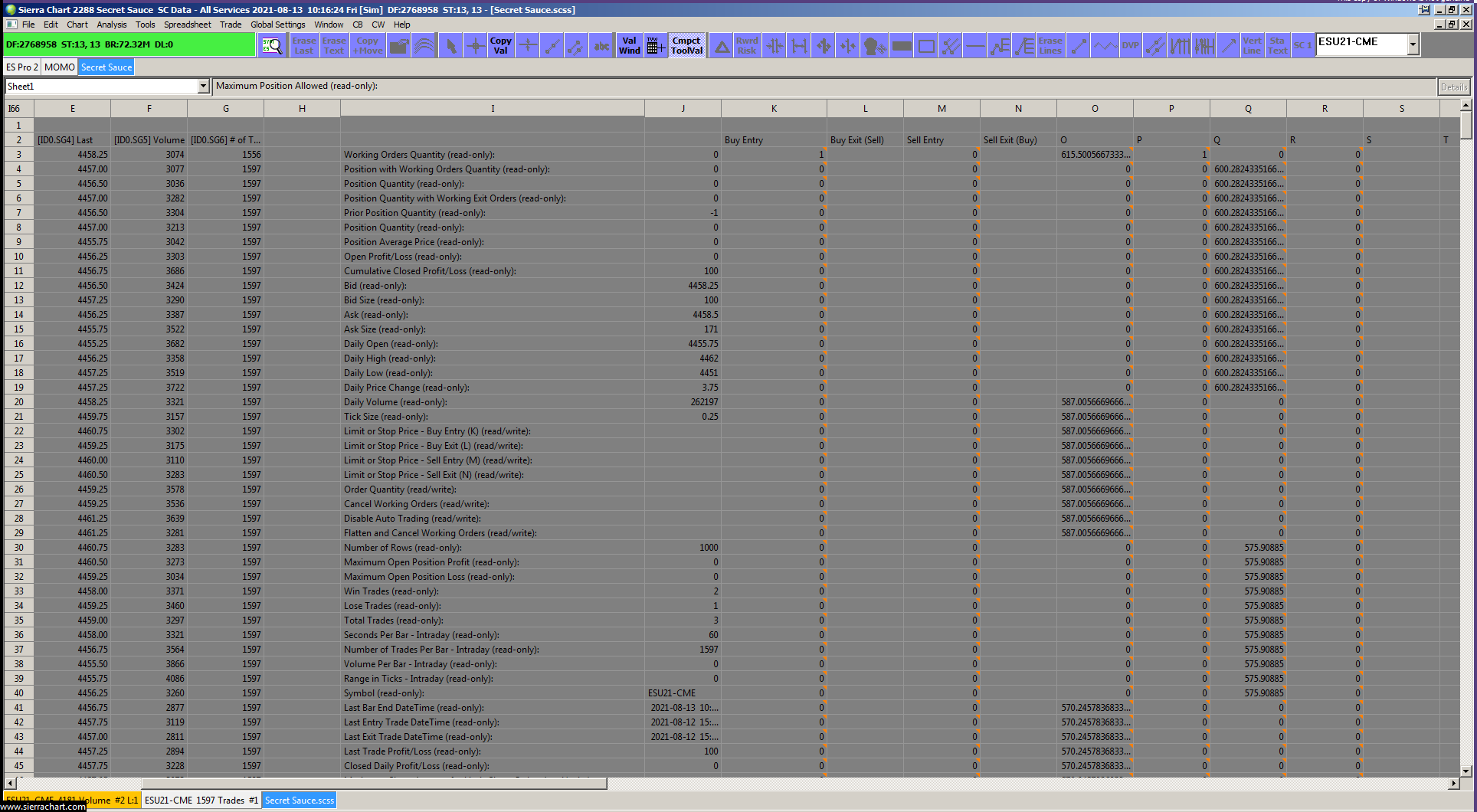Switch to the MOMO tab
Viewport: 1477px width, 812px height.
pos(59,67)
